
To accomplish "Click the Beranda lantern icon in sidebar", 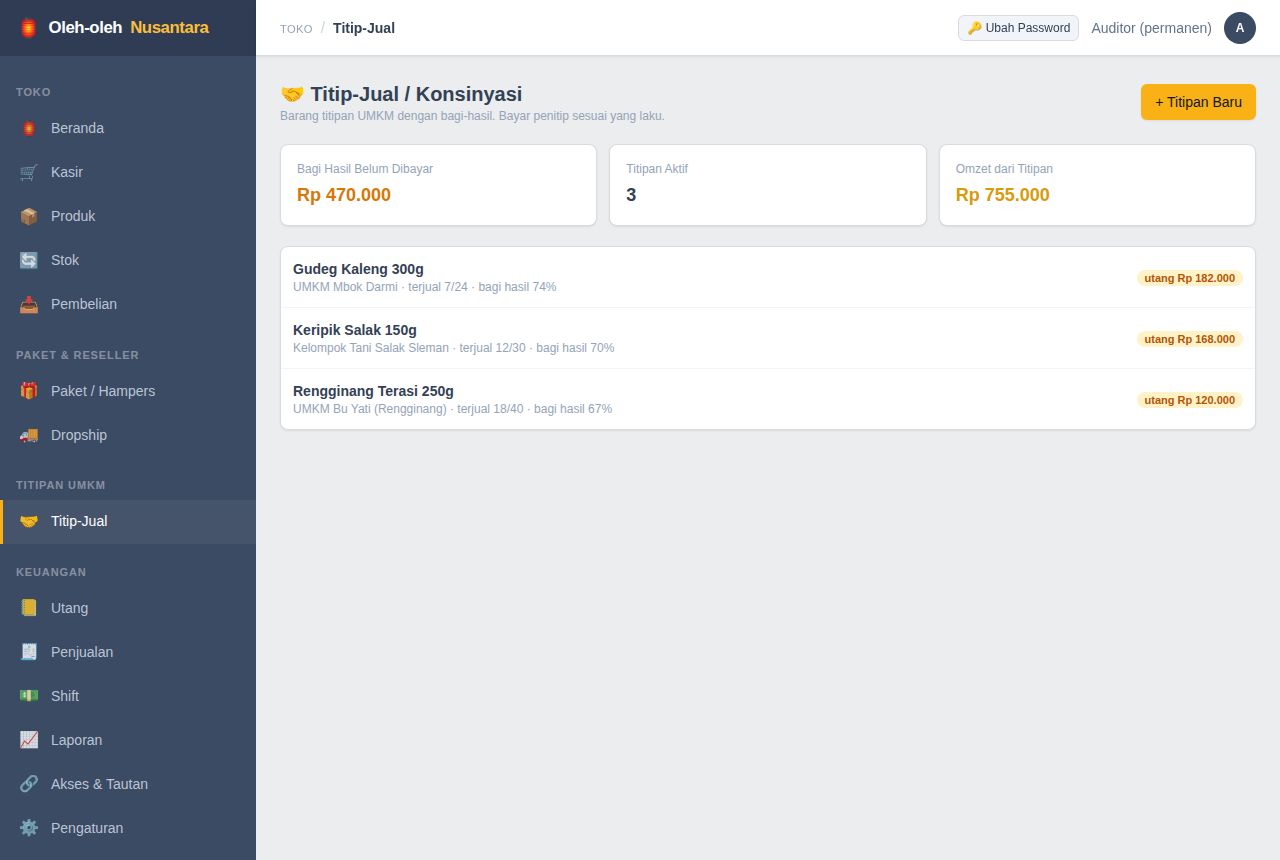I will (x=29, y=128).
